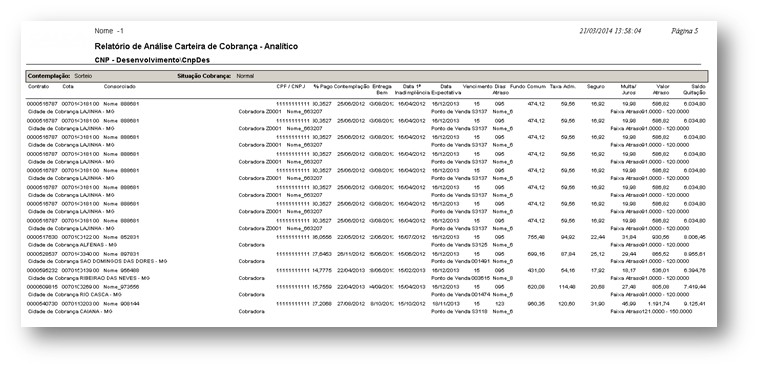Select the group value 'Sorteio'
Screen dimensions: 759x369
click(x=83, y=77)
